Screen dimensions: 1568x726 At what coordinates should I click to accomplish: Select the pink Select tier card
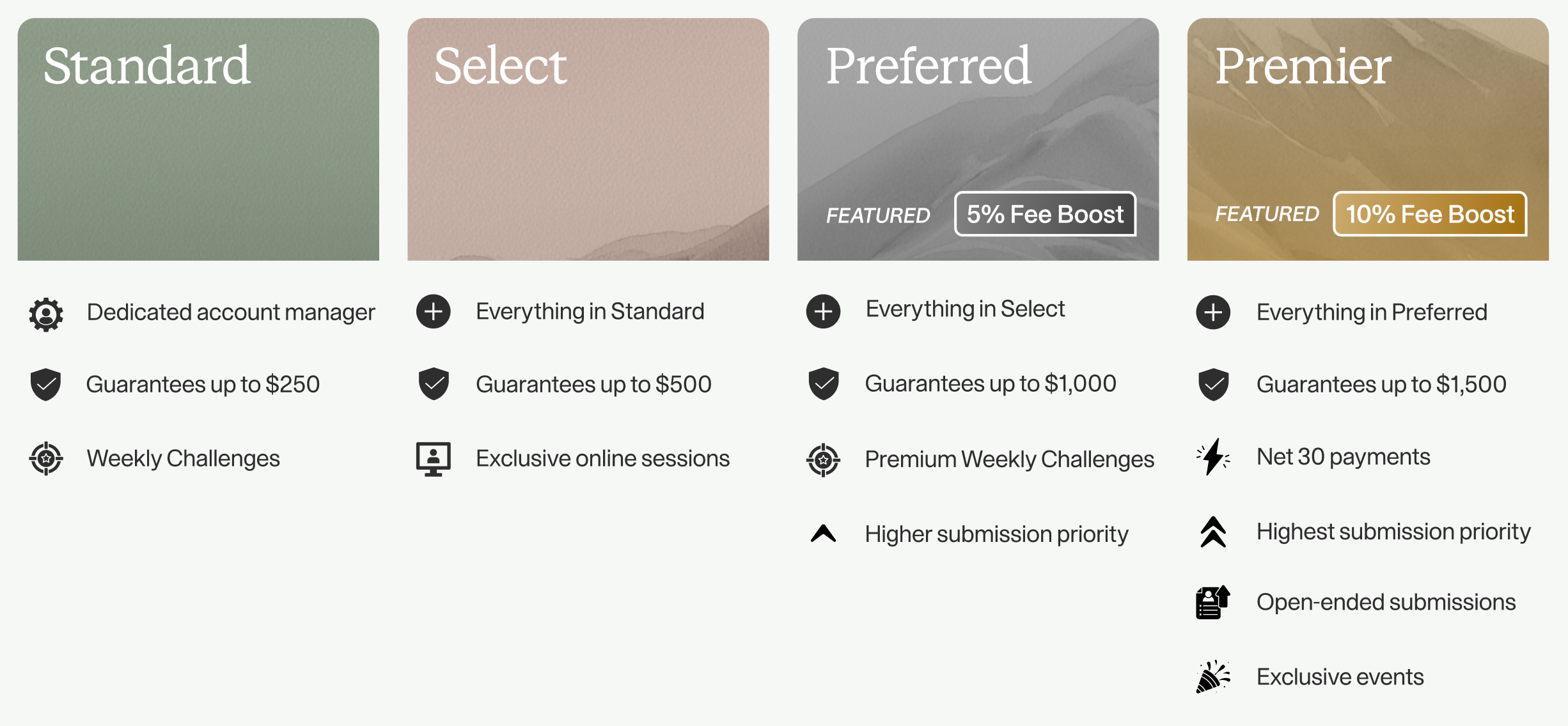(588, 139)
